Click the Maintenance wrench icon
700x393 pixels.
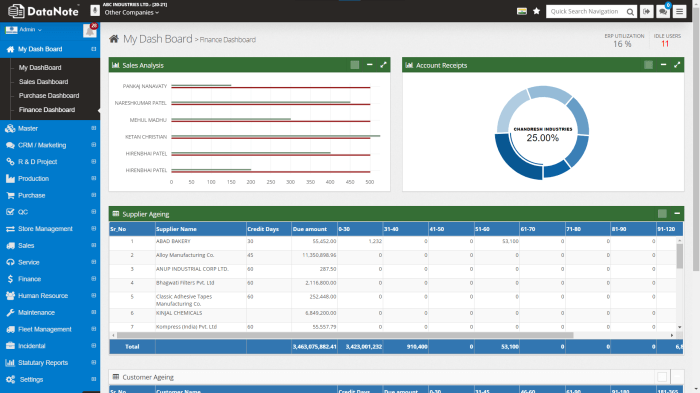pos(10,313)
